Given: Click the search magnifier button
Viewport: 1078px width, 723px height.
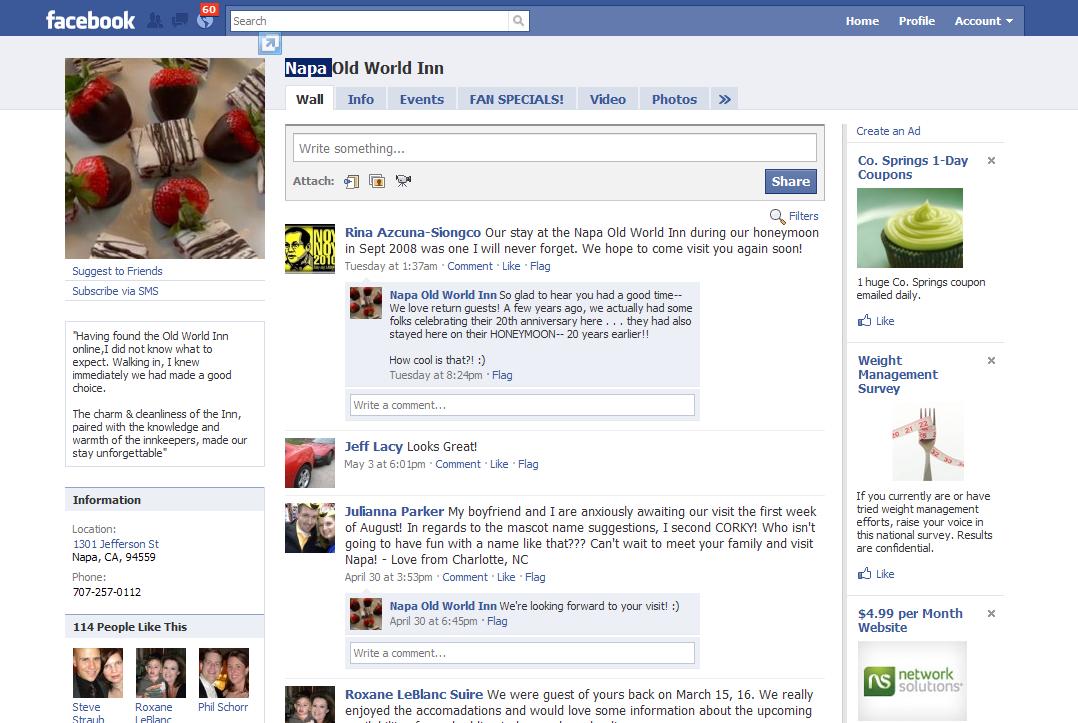Looking at the screenshot, I should pos(518,21).
